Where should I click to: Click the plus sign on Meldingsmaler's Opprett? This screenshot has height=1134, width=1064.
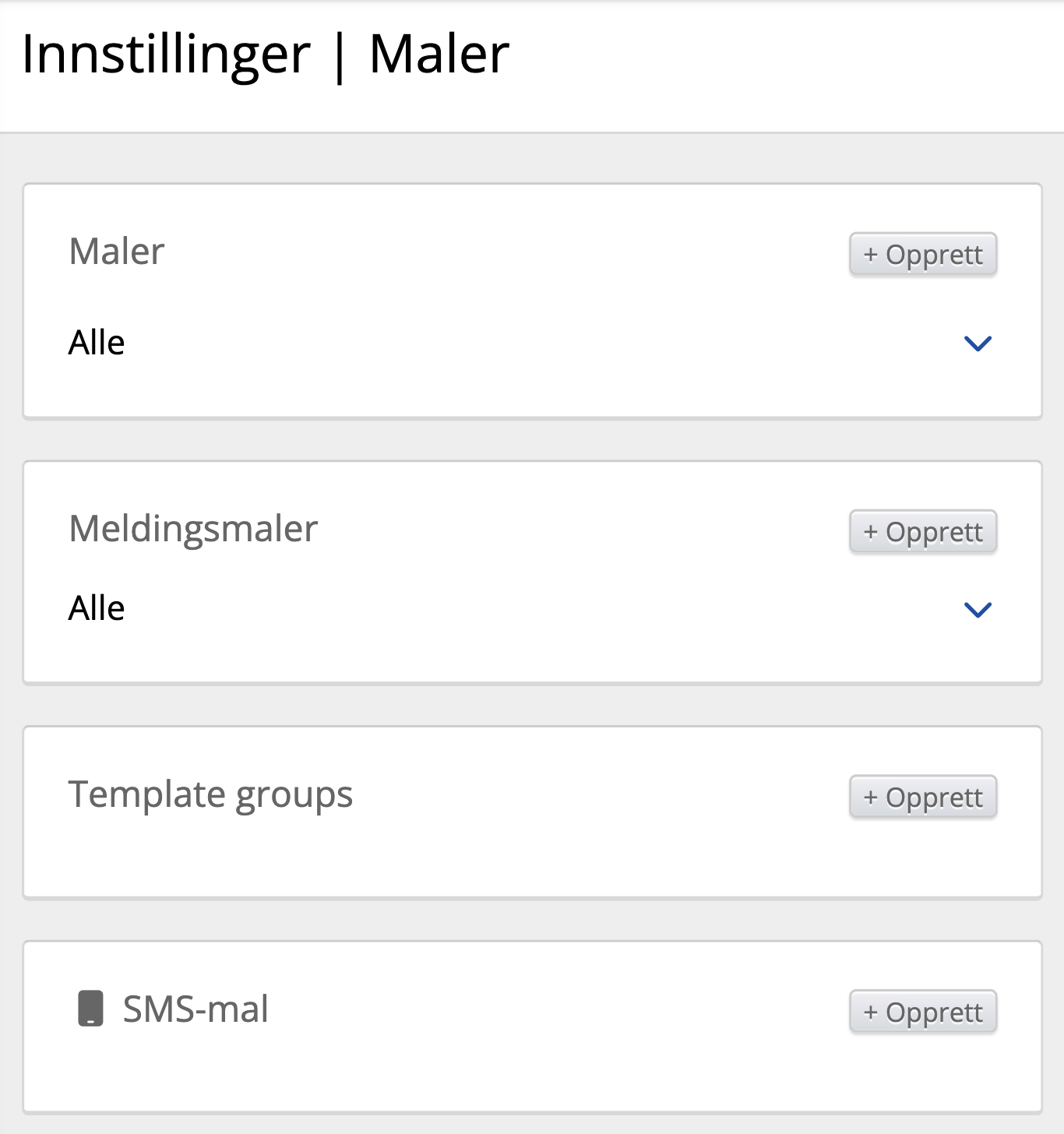[871, 532]
